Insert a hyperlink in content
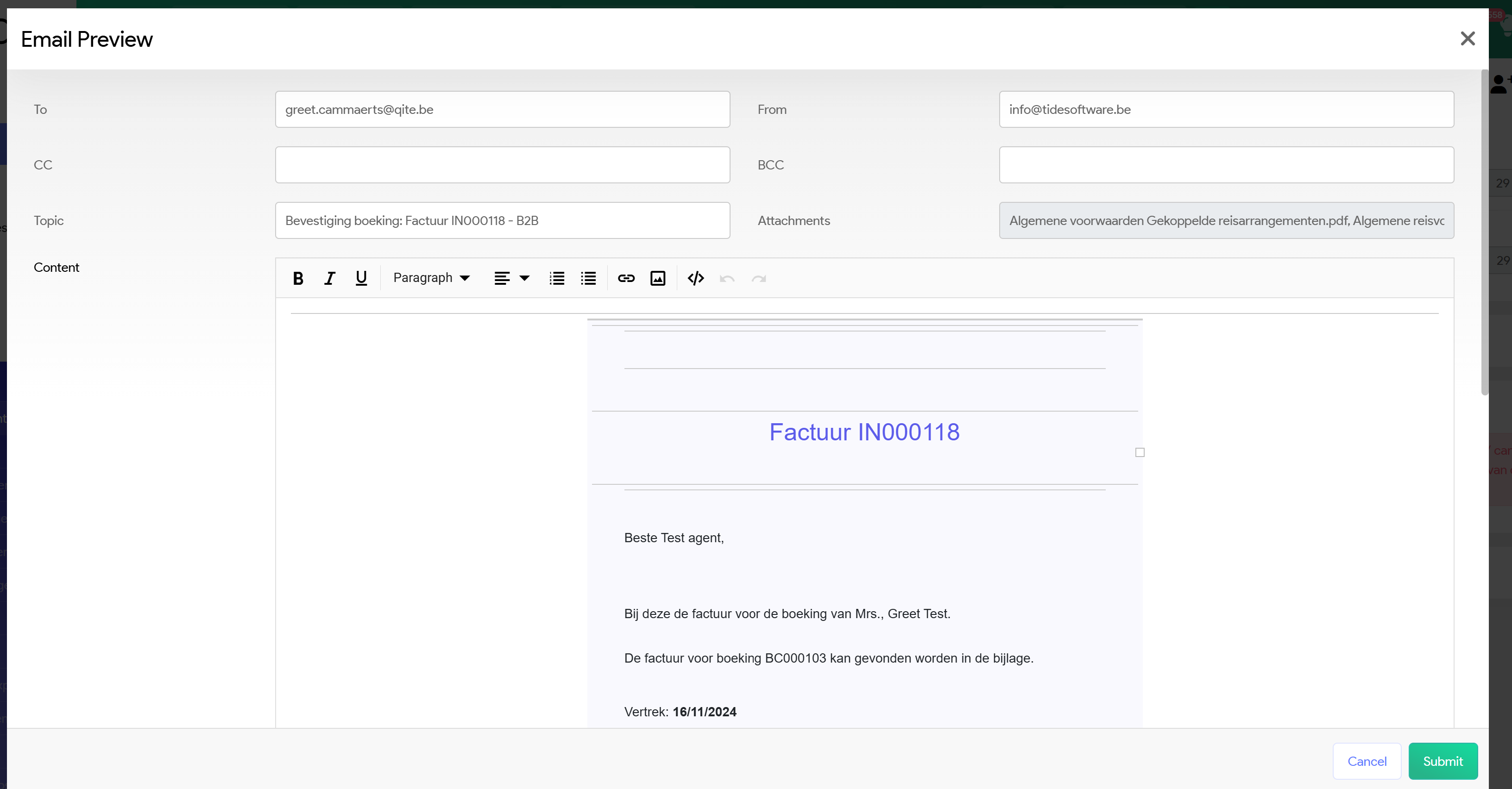The image size is (1512, 789). (626, 278)
